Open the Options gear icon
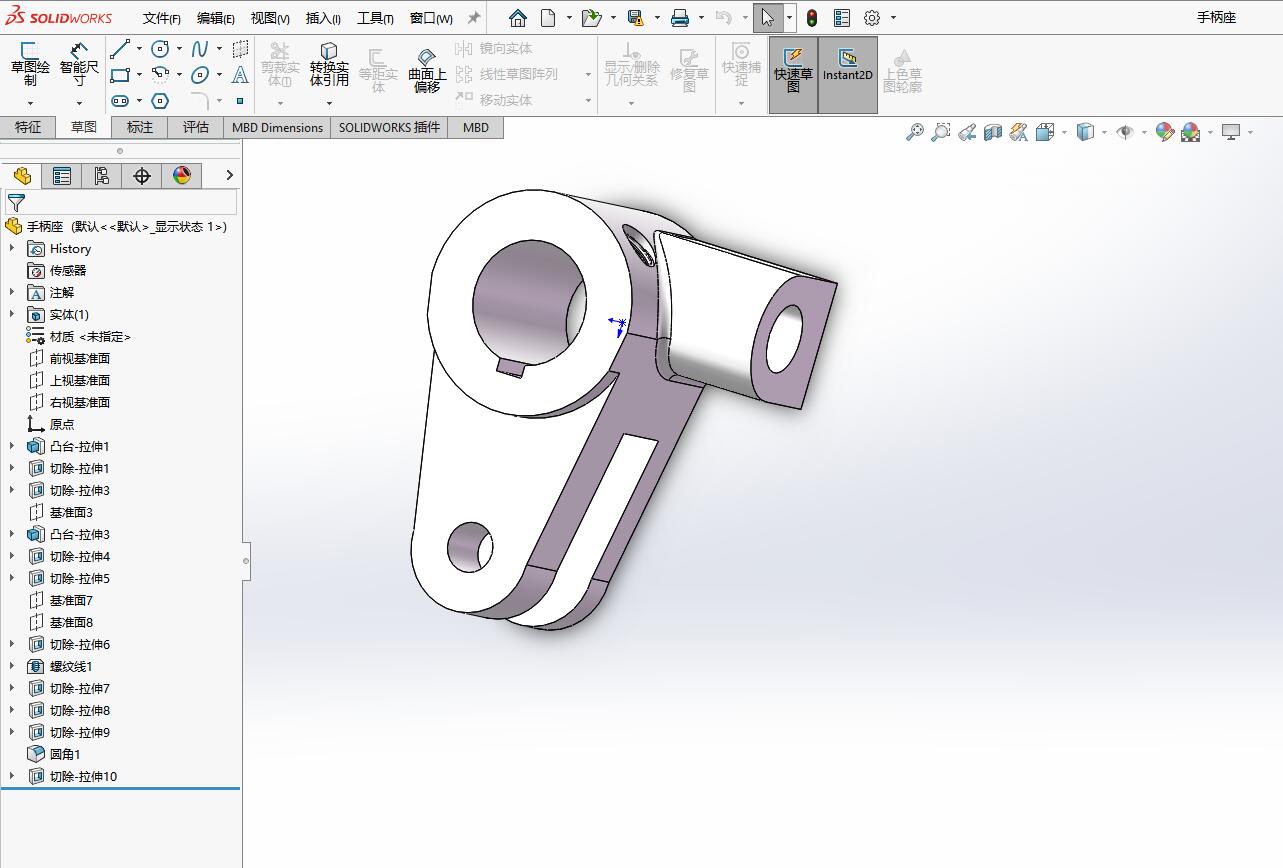1283x868 pixels. [x=872, y=18]
